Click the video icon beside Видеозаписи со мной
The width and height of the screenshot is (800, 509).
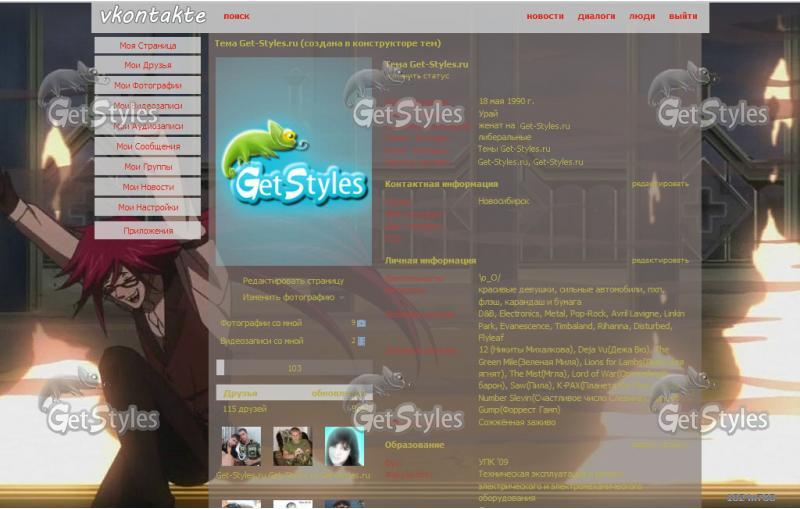click(x=361, y=341)
